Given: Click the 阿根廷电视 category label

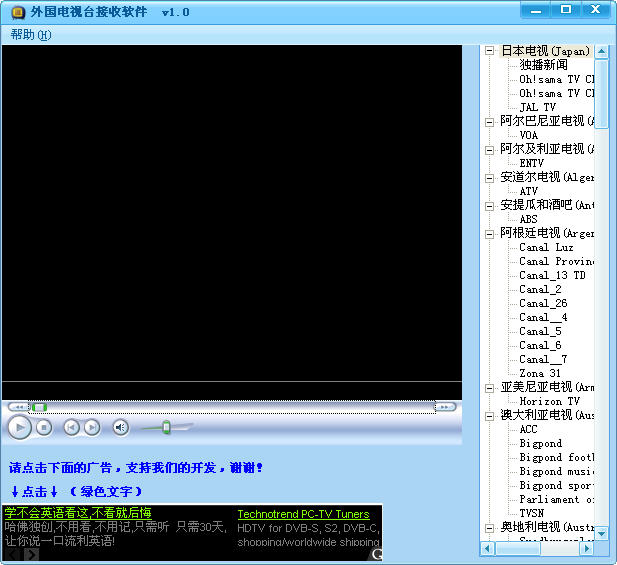Looking at the screenshot, I should click(547, 233).
